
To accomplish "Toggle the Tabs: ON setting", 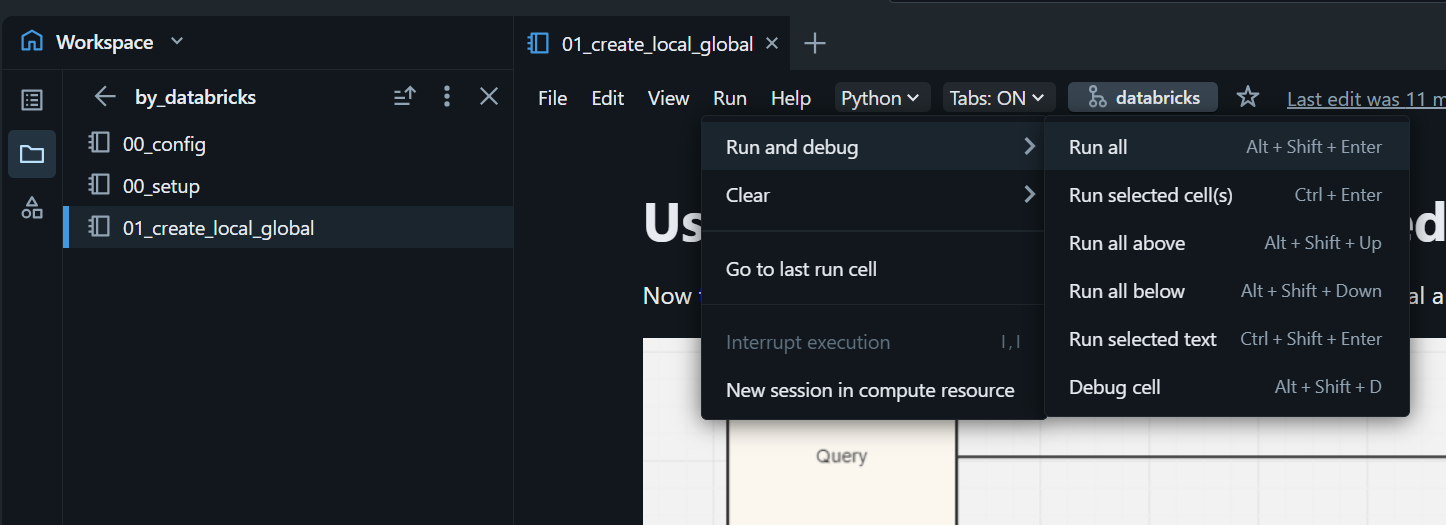I will coord(998,98).
